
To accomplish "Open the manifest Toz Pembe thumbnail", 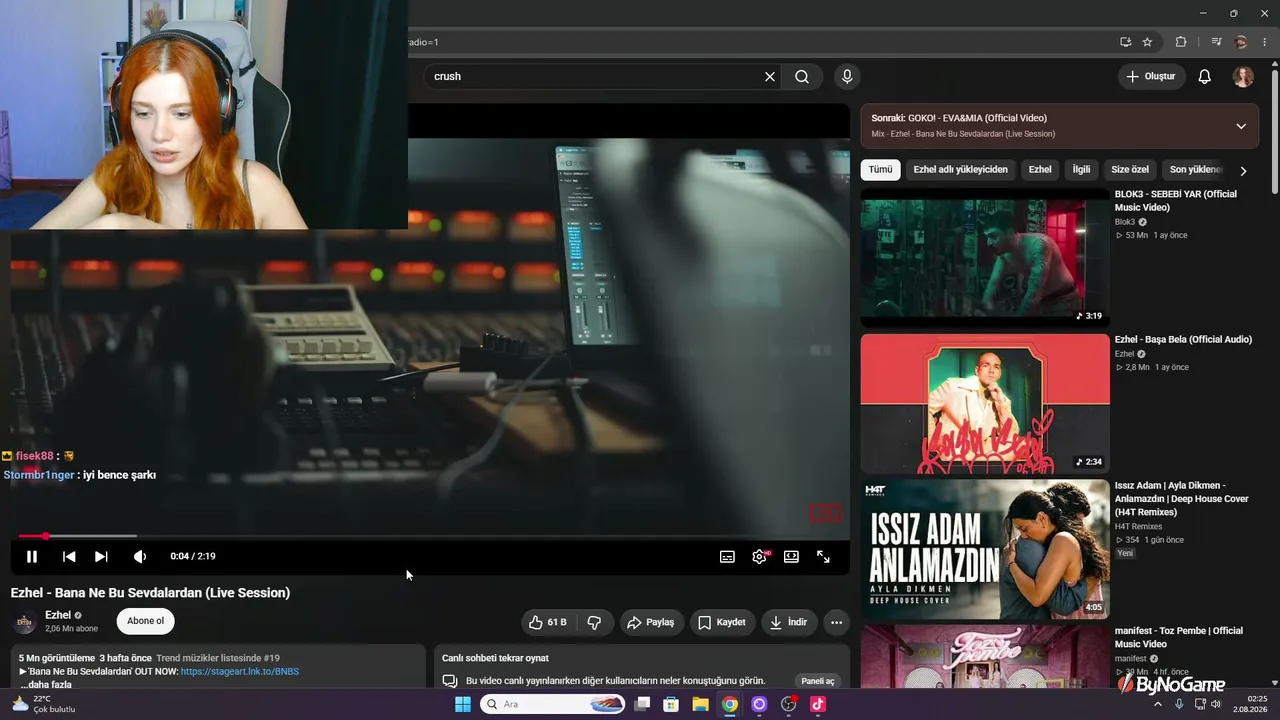I will pos(985,657).
